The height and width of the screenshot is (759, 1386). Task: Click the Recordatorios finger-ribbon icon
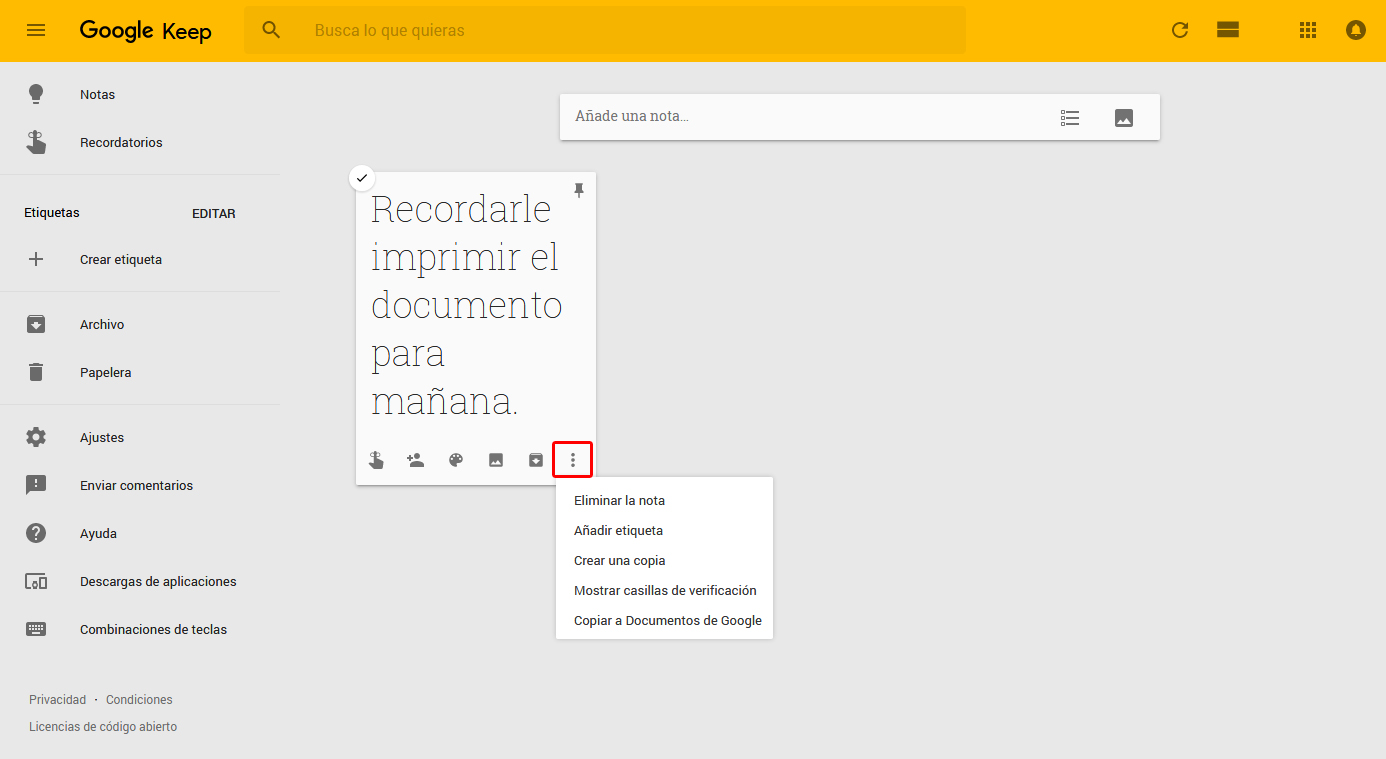[x=36, y=142]
